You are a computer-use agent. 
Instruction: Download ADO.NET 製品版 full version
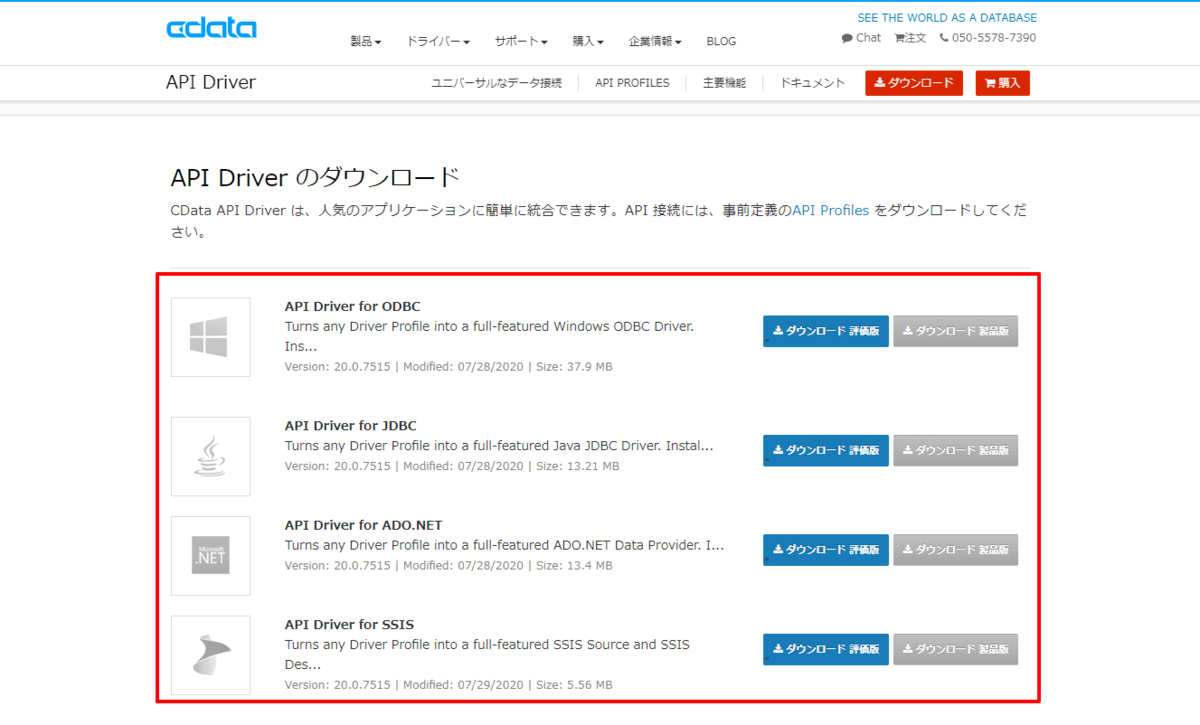click(x=956, y=550)
